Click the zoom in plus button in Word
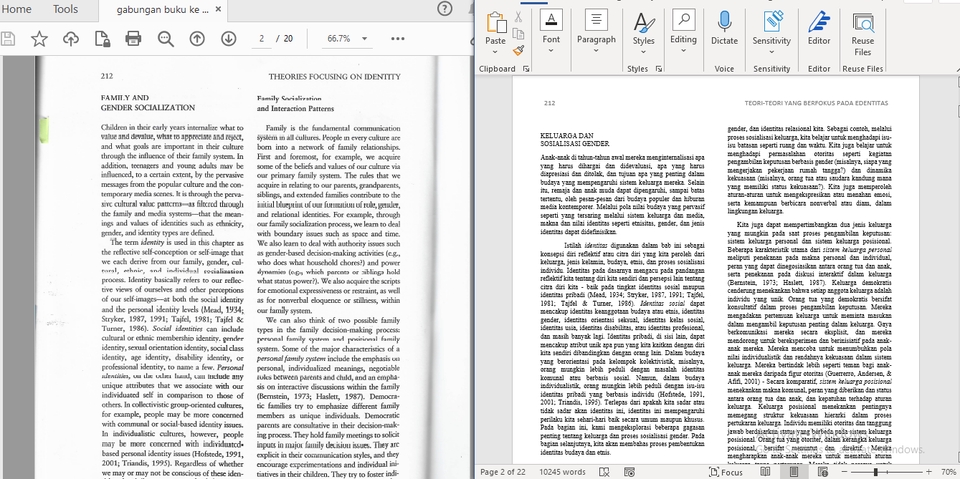This screenshot has width=960, height=479. pyautogui.click(x=929, y=472)
